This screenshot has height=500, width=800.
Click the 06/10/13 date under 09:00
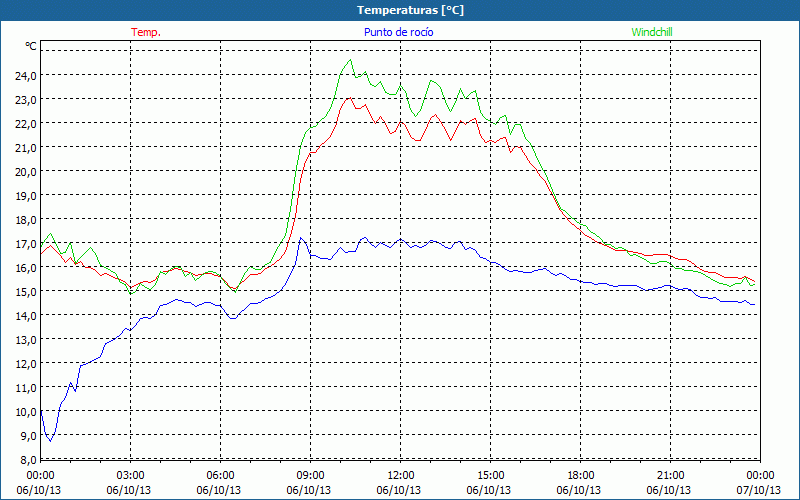[309, 490]
